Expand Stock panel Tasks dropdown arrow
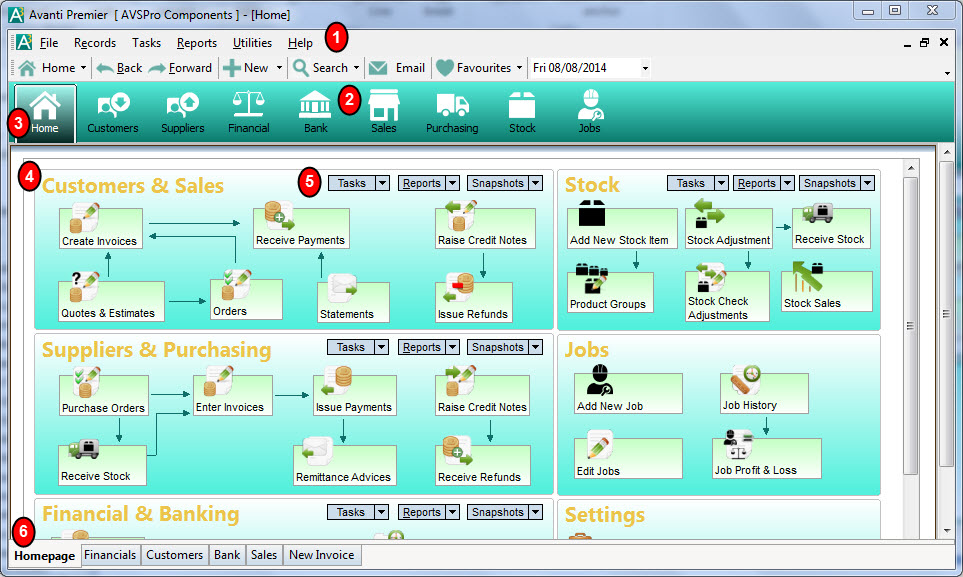The image size is (963, 577). coord(721,183)
